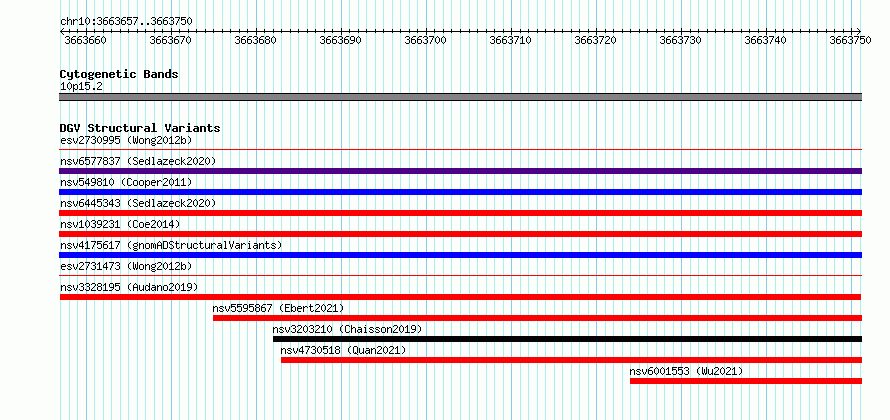Open nsv3203210 (Chaisson2019) label
This screenshot has width=890, height=420.
(x=347, y=329)
